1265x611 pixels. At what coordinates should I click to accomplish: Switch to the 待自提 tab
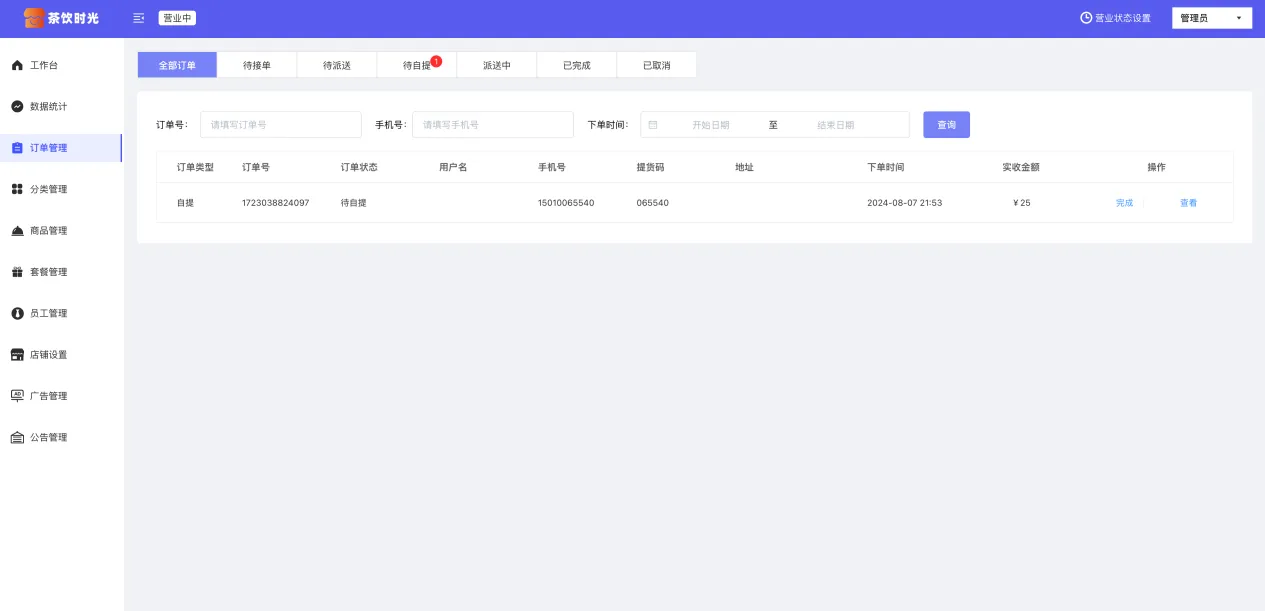point(416,65)
